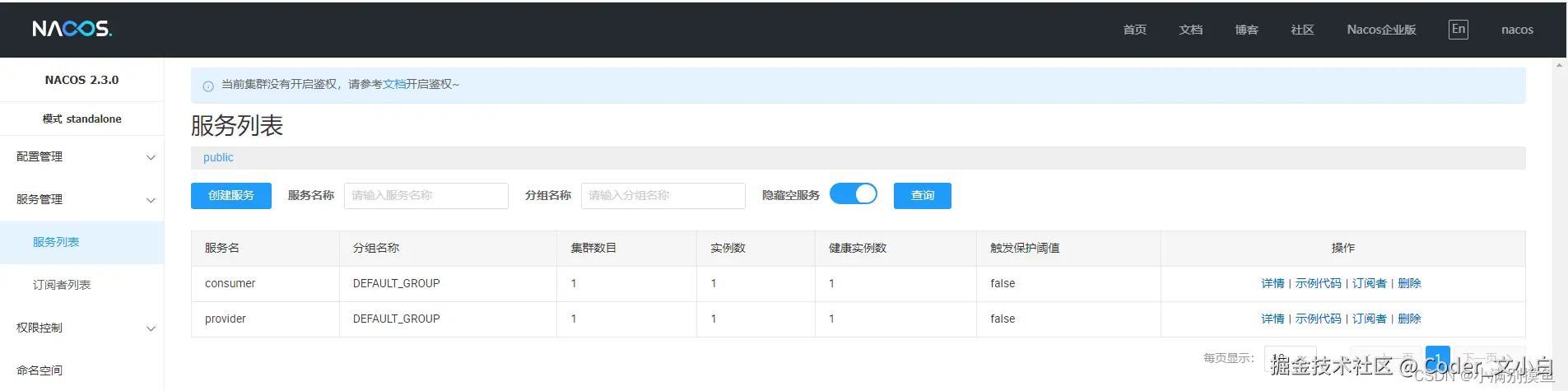Click false in the consumer row
This screenshot has width=1568, height=391.
coord(1003,283)
